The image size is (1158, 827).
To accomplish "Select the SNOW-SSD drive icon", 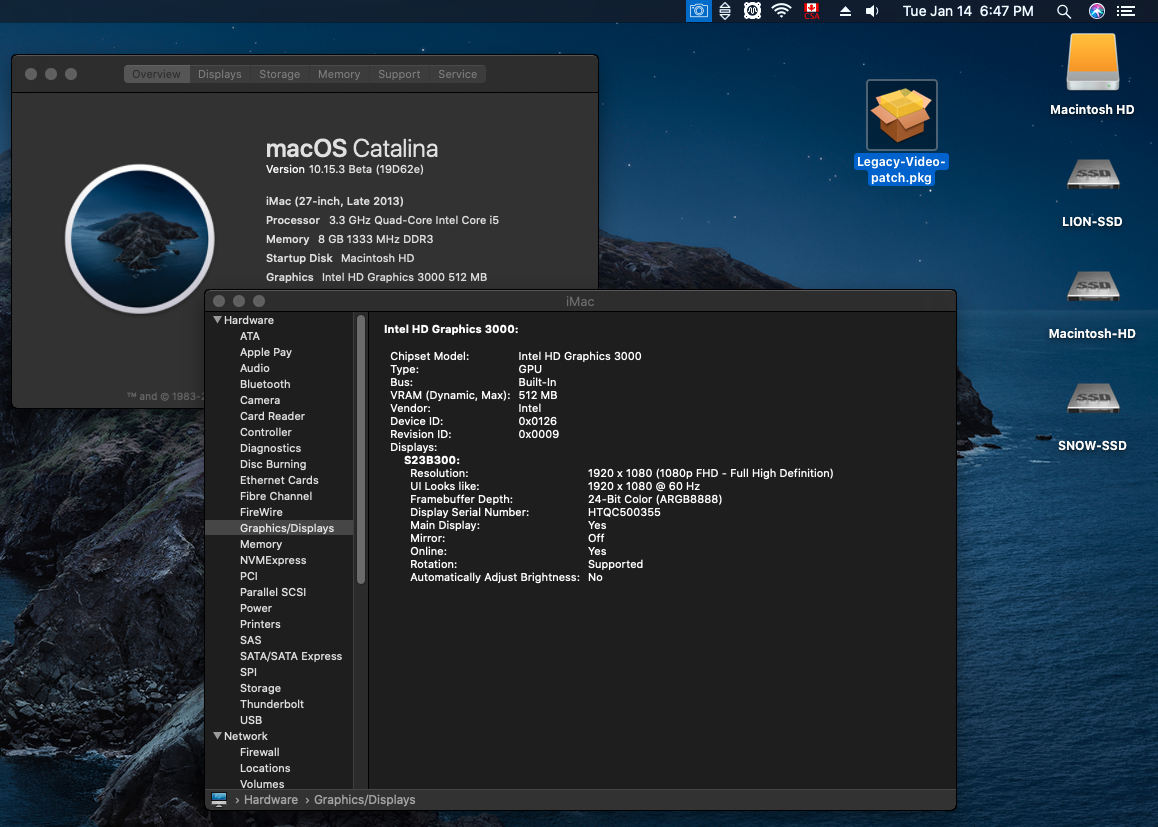I will pos(1093,399).
